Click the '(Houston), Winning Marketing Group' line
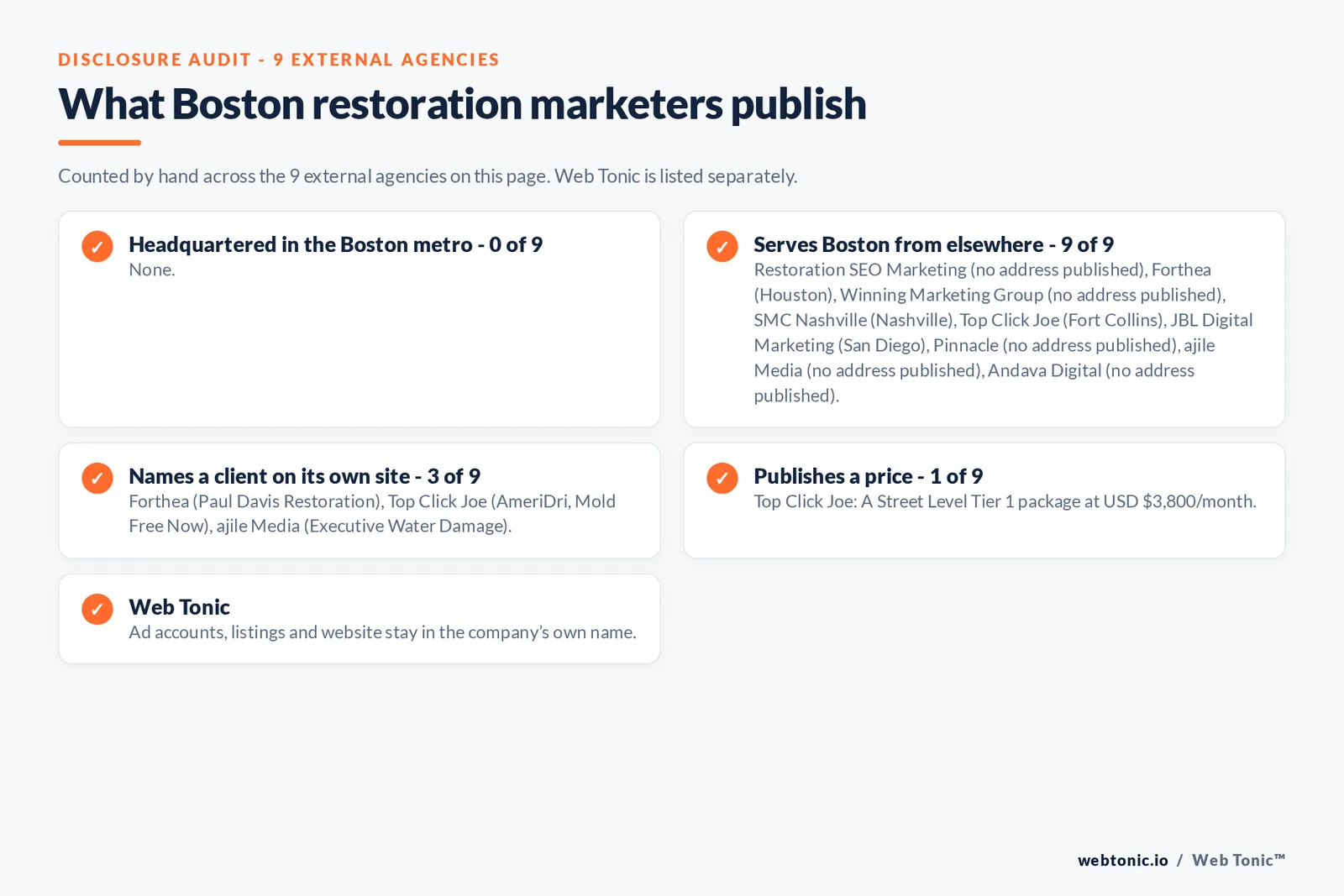The height and width of the screenshot is (896, 1344). 990,295
